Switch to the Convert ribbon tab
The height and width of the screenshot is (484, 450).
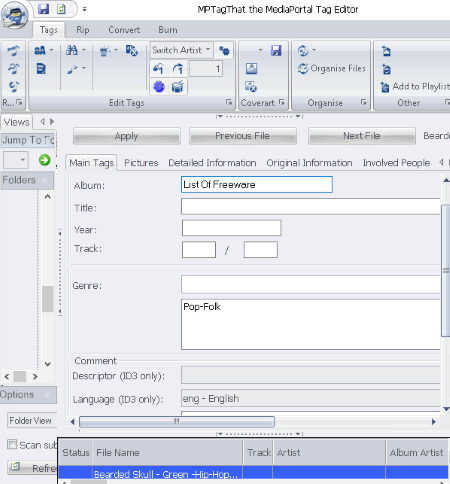[124, 30]
